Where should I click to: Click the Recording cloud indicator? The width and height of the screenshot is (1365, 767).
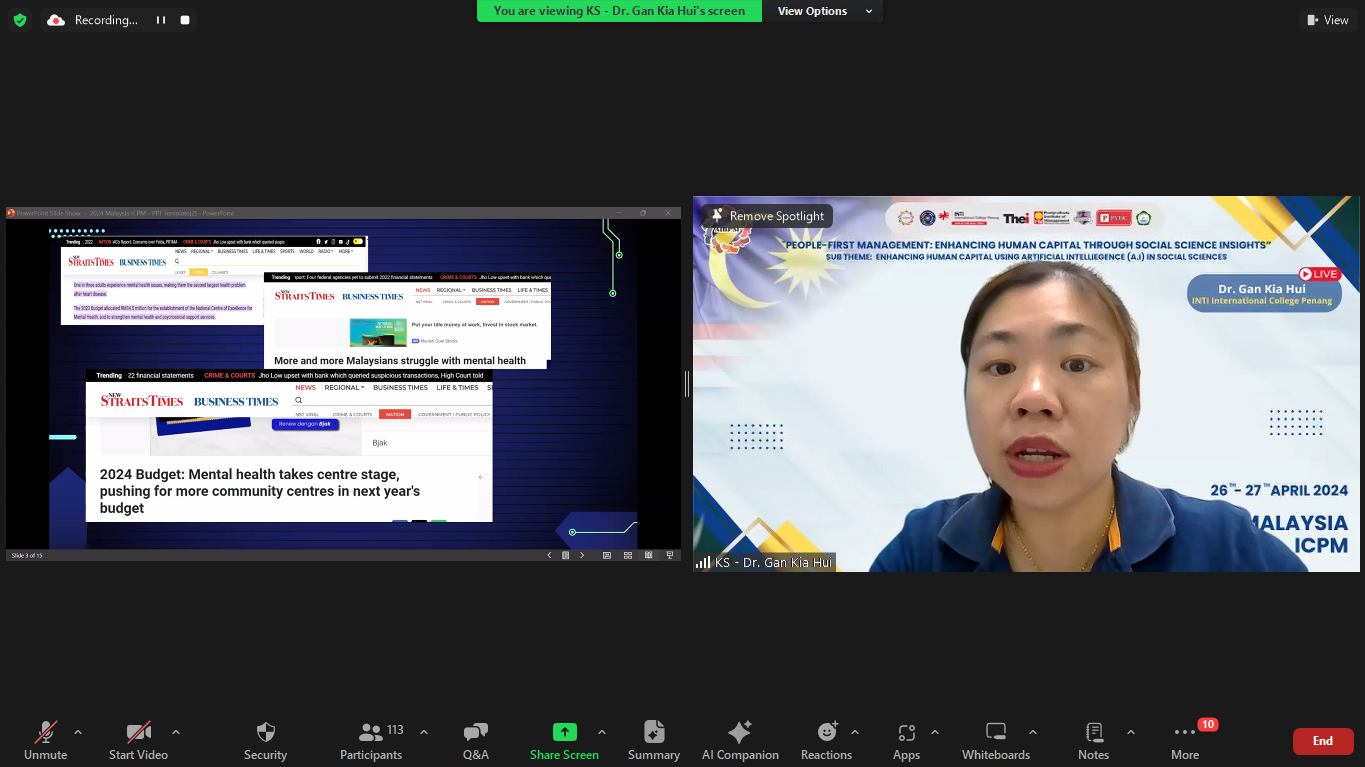tap(92, 20)
